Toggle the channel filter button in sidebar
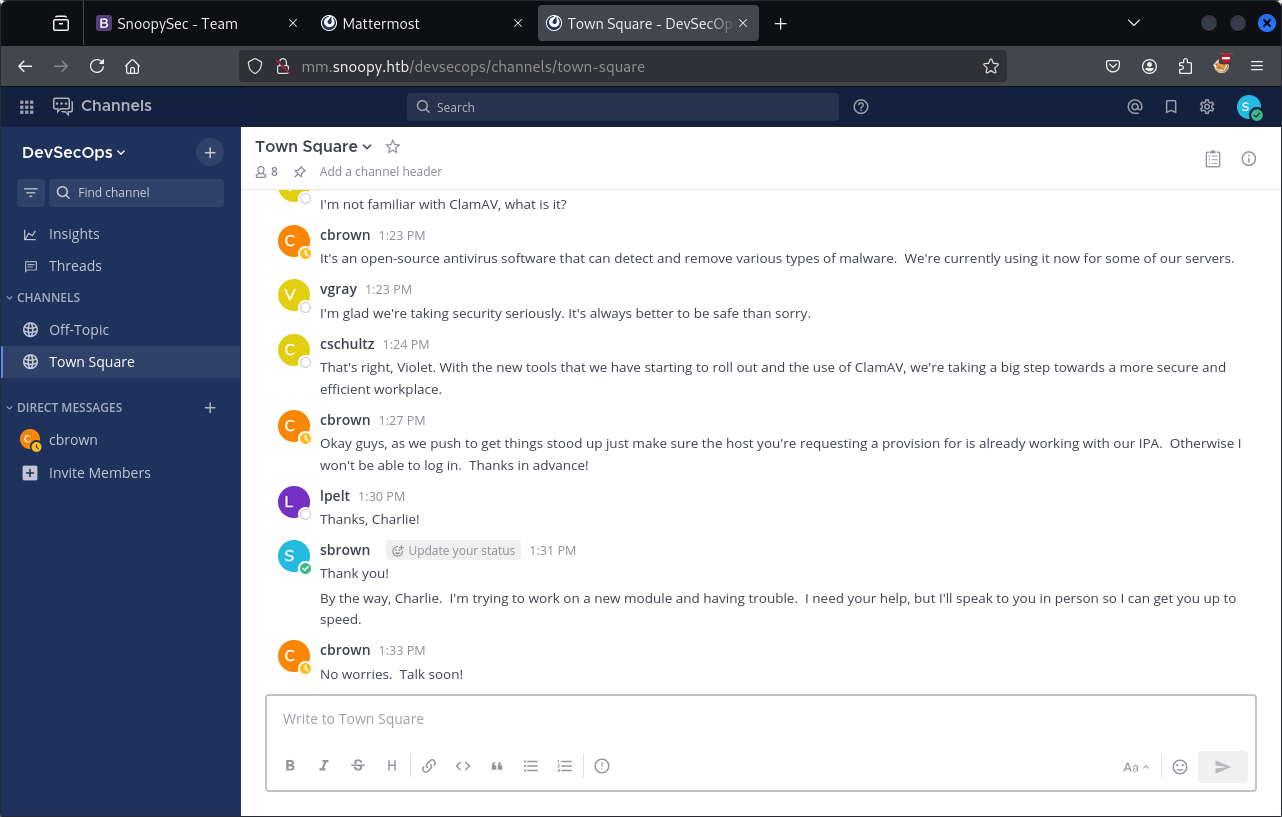The height and width of the screenshot is (817, 1282). 31,193
